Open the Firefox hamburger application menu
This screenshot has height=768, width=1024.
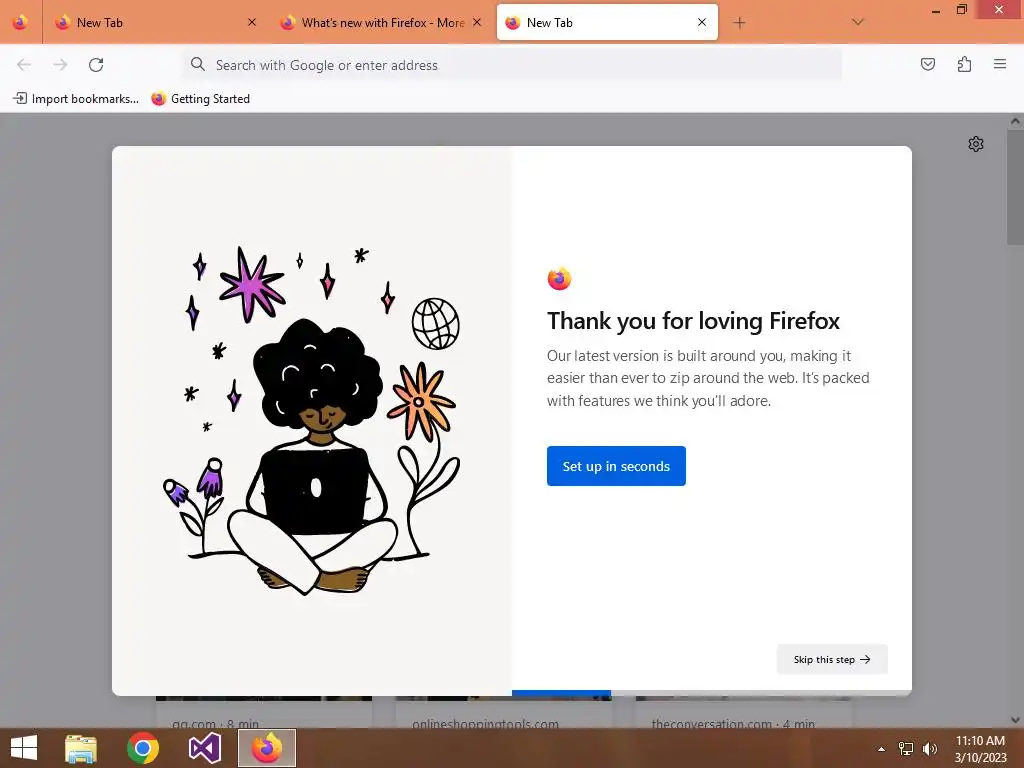click(x=1000, y=64)
